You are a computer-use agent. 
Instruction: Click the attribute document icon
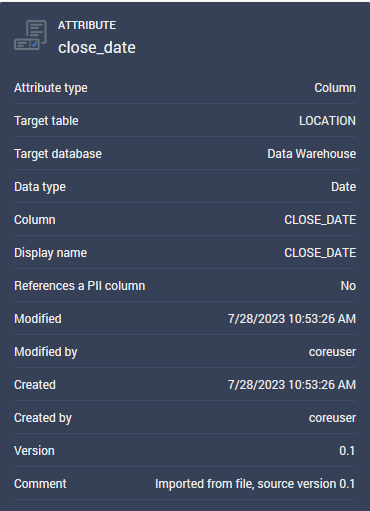30,35
